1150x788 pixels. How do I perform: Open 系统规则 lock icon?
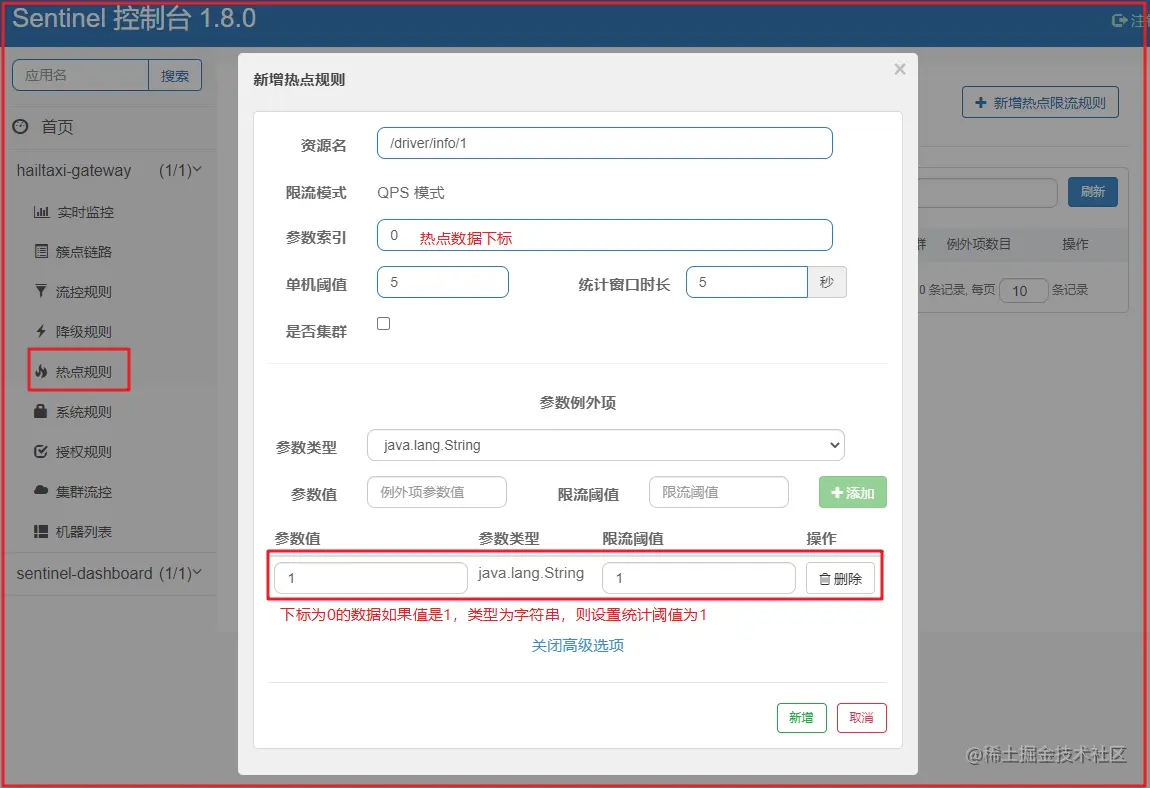(x=41, y=411)
